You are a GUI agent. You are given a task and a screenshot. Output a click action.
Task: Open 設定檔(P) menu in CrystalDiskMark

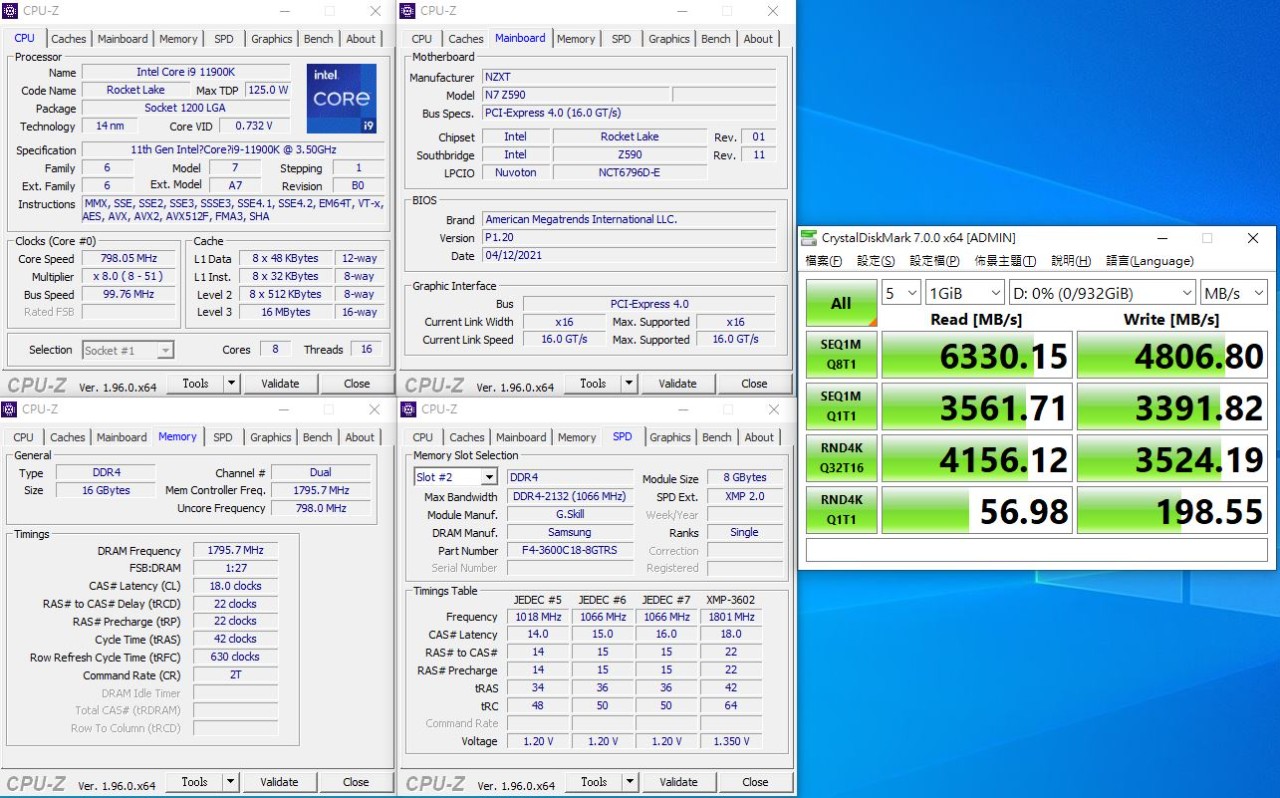point(934,261)
